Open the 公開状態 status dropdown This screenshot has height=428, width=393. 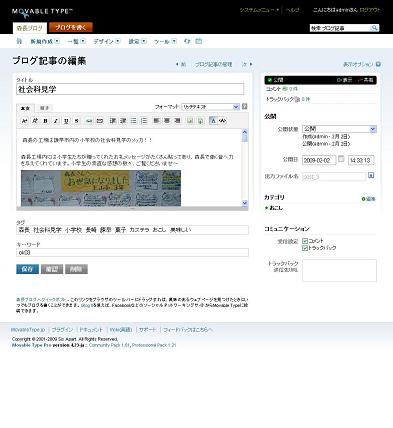[x=339, y=129]
